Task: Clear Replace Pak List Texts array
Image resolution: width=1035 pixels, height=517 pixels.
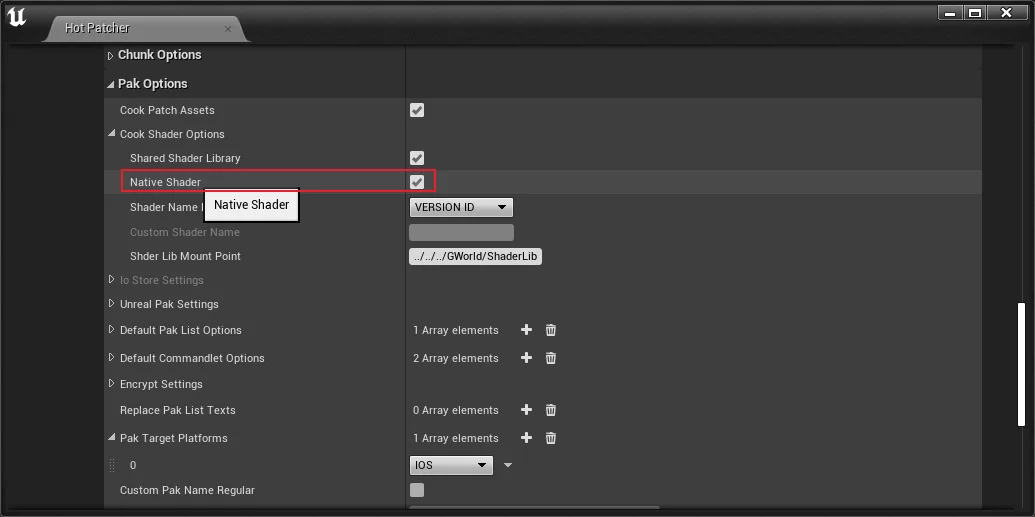Action: click(x=550, y=410)
